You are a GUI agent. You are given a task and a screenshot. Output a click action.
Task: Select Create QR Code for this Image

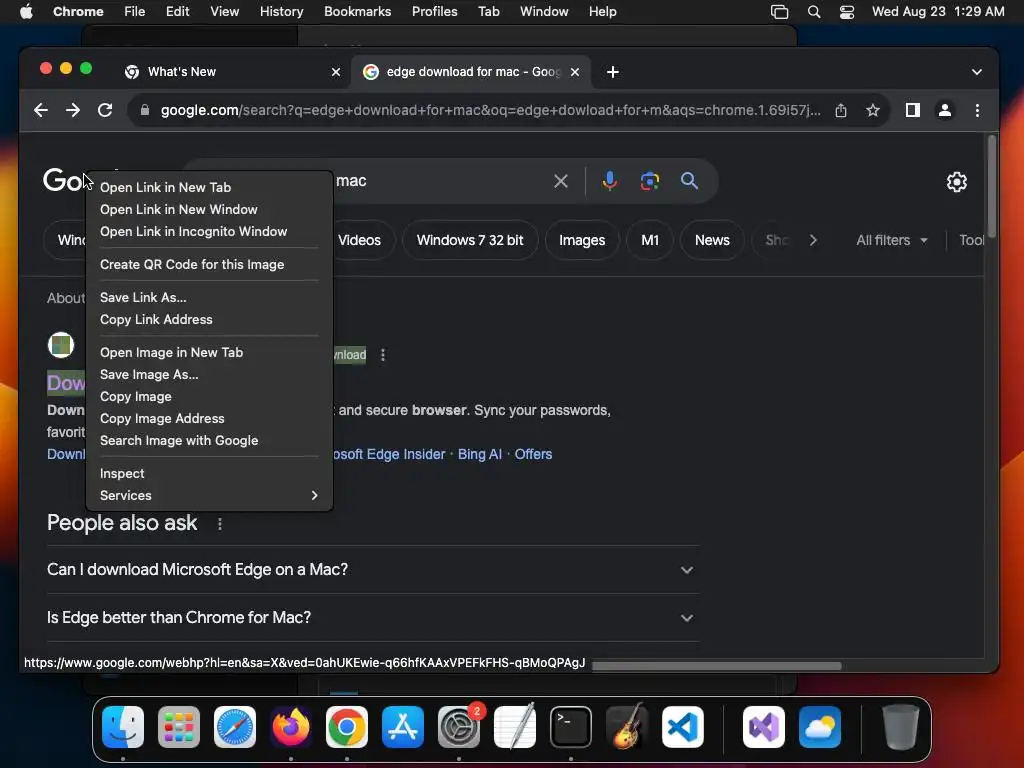click(x=209, y=264)
